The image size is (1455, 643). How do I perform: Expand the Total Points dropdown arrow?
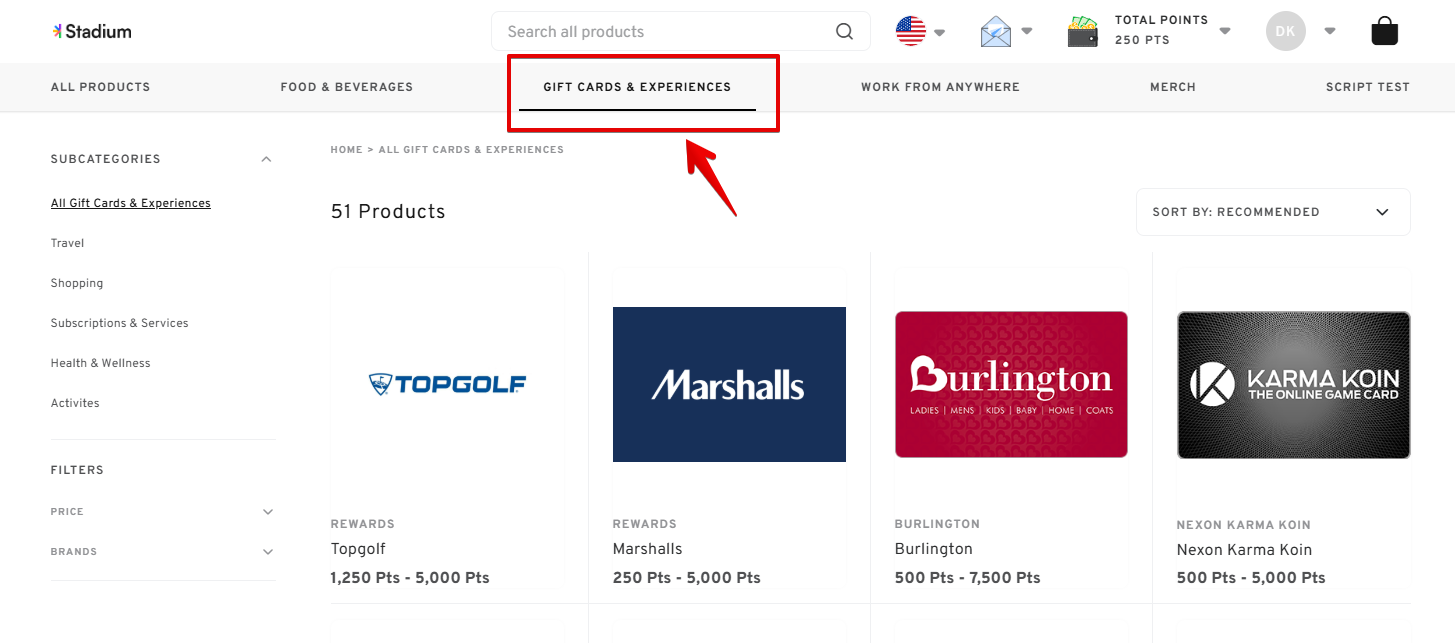click(x=1225, y=31)
